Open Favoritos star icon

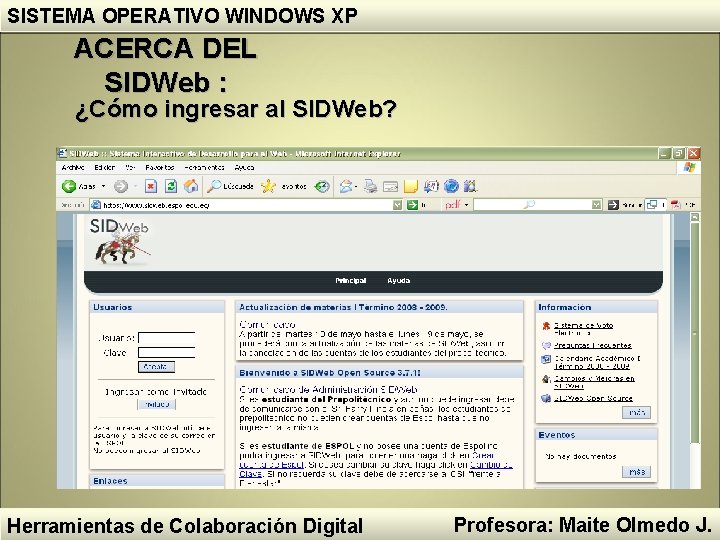(268, 186)
